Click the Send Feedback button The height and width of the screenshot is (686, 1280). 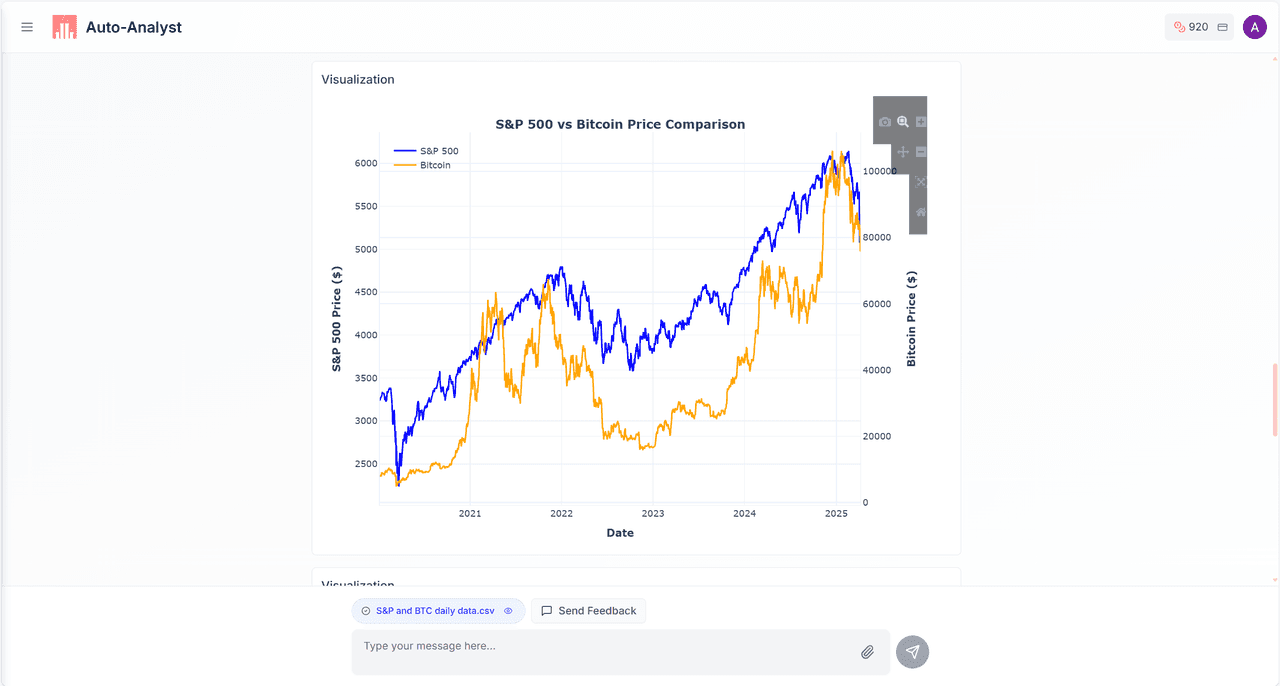588,611
